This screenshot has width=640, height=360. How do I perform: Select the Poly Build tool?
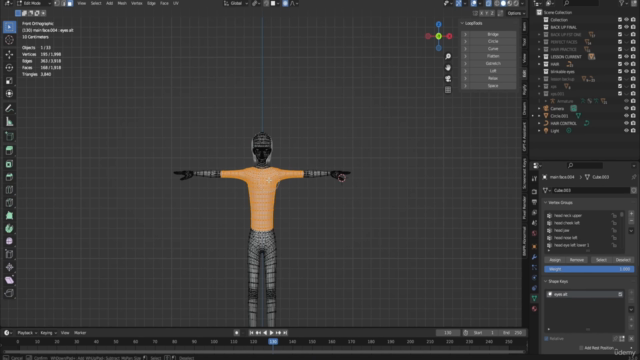coord(9,216)
